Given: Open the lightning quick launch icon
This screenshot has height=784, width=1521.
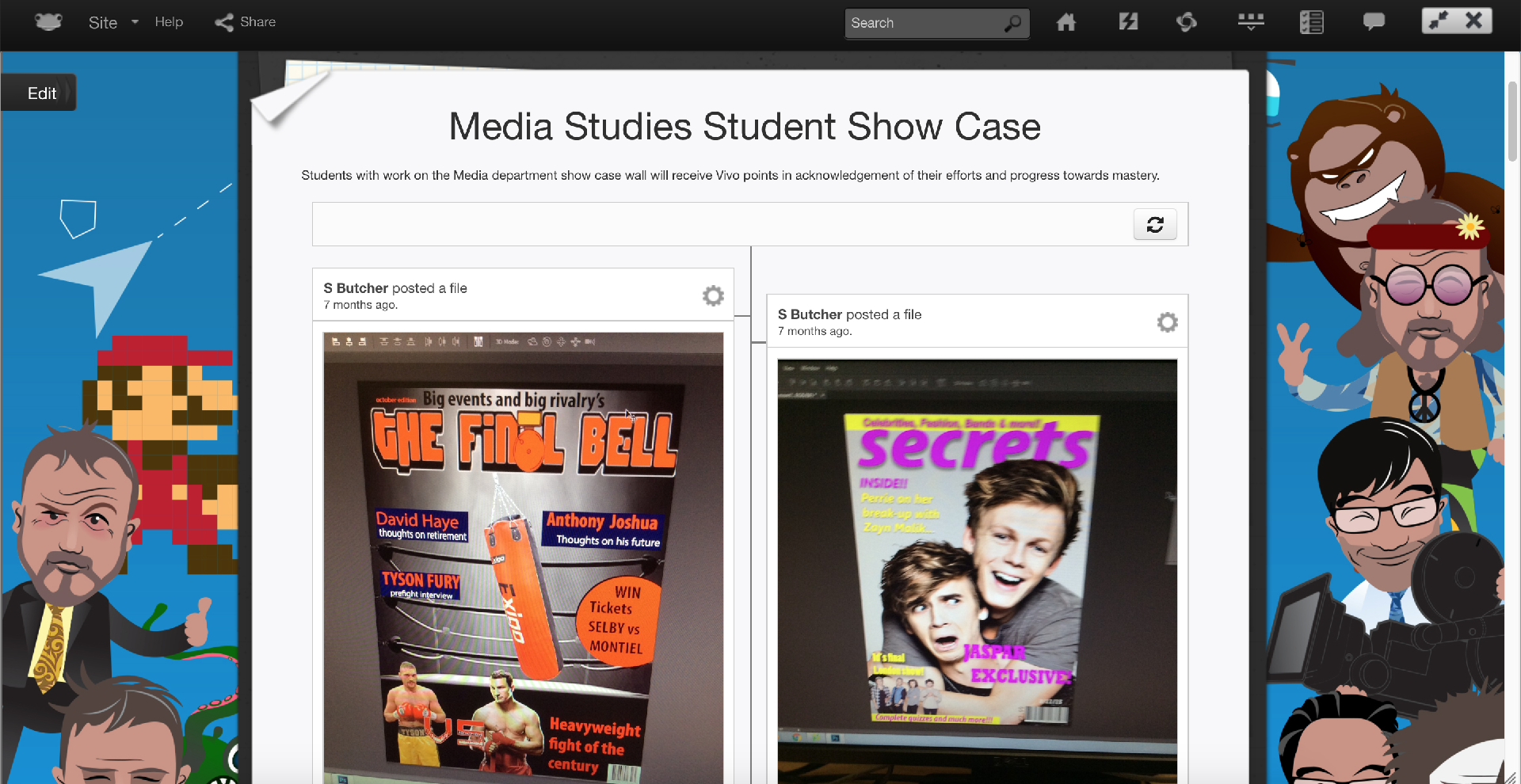Looking at the screenshot, I should point(1128,22).
